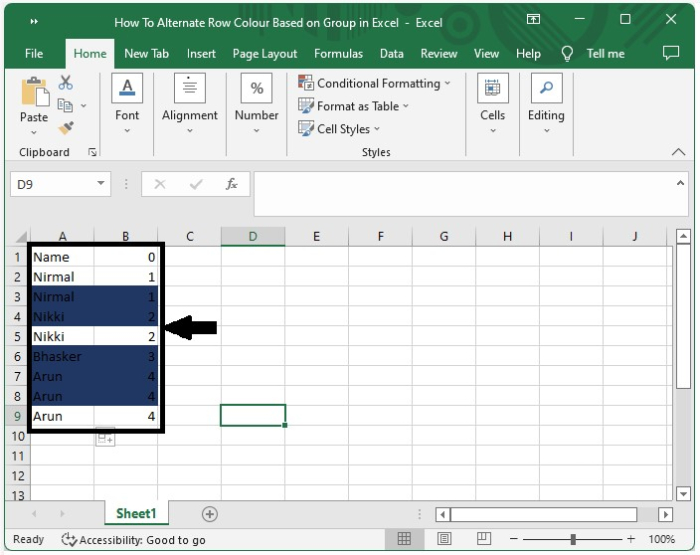Click the Select All corner triangle
The width and height of the screenshot is (700, 555).
tap(20, 237)
